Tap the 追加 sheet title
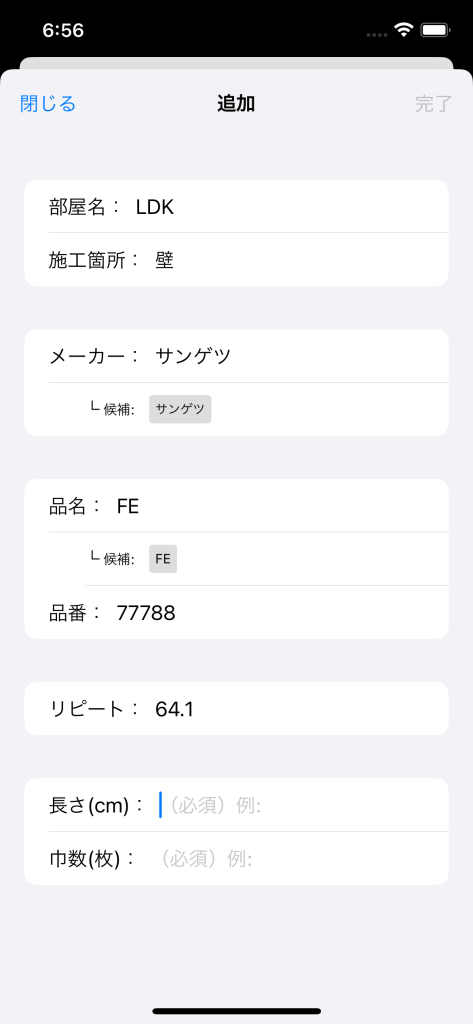Image resolution: width=473 pixels, height=1024 pixels. (x=236, y=104)
